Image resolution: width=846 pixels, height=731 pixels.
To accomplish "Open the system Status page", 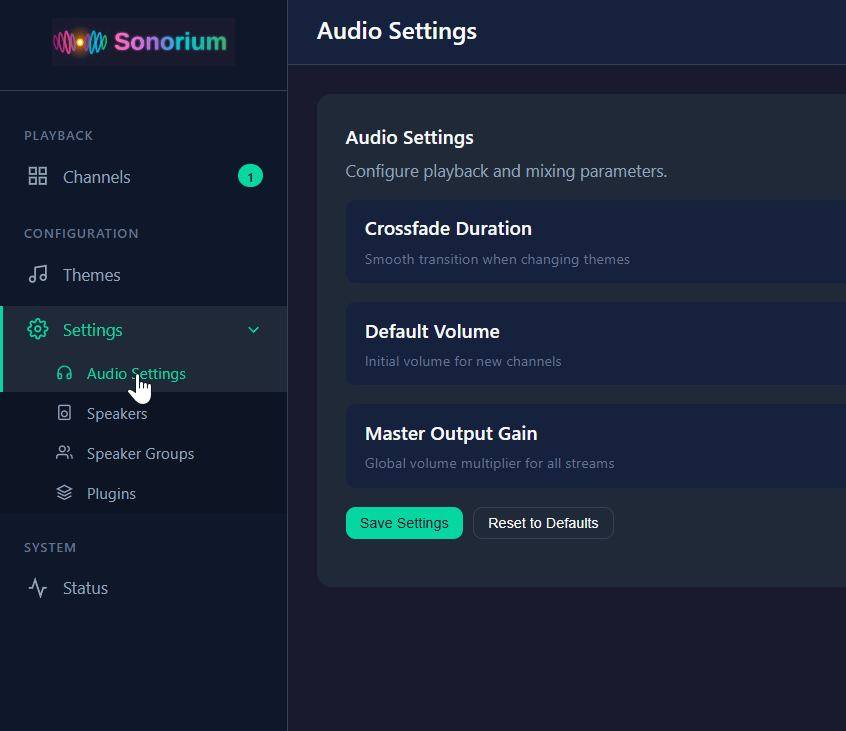I will click(x=85, y=588).
